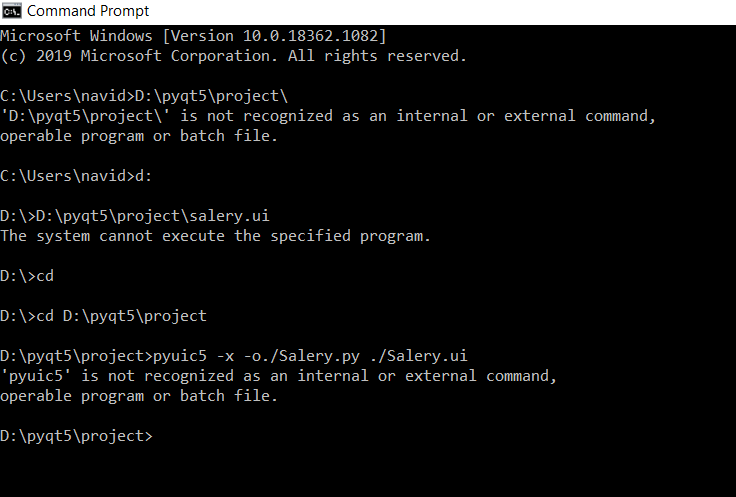
Task: Click the Microsoft Windows version line
Action: click(193, 36)
